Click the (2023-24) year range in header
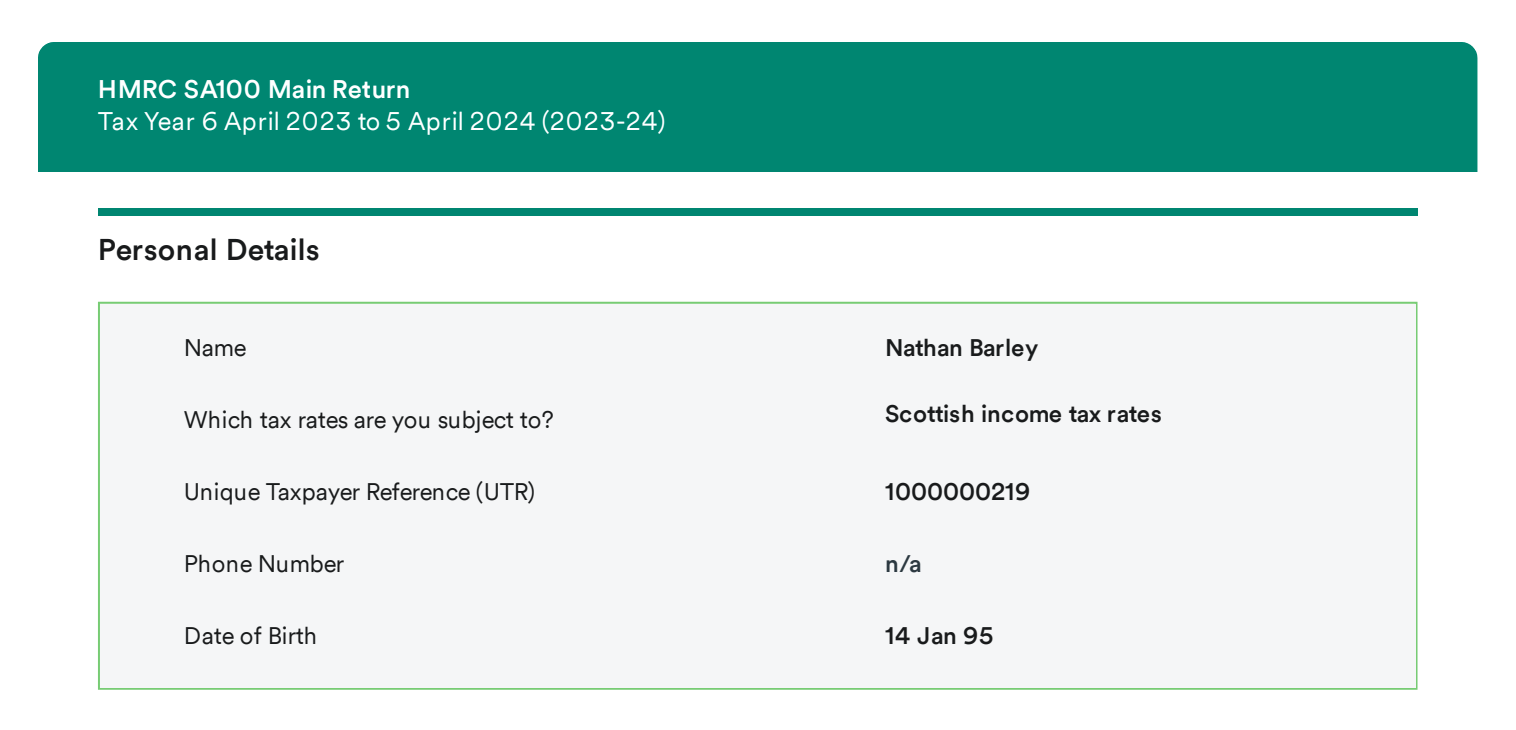This screenshot has width=1516, height=730. (603, 123)
